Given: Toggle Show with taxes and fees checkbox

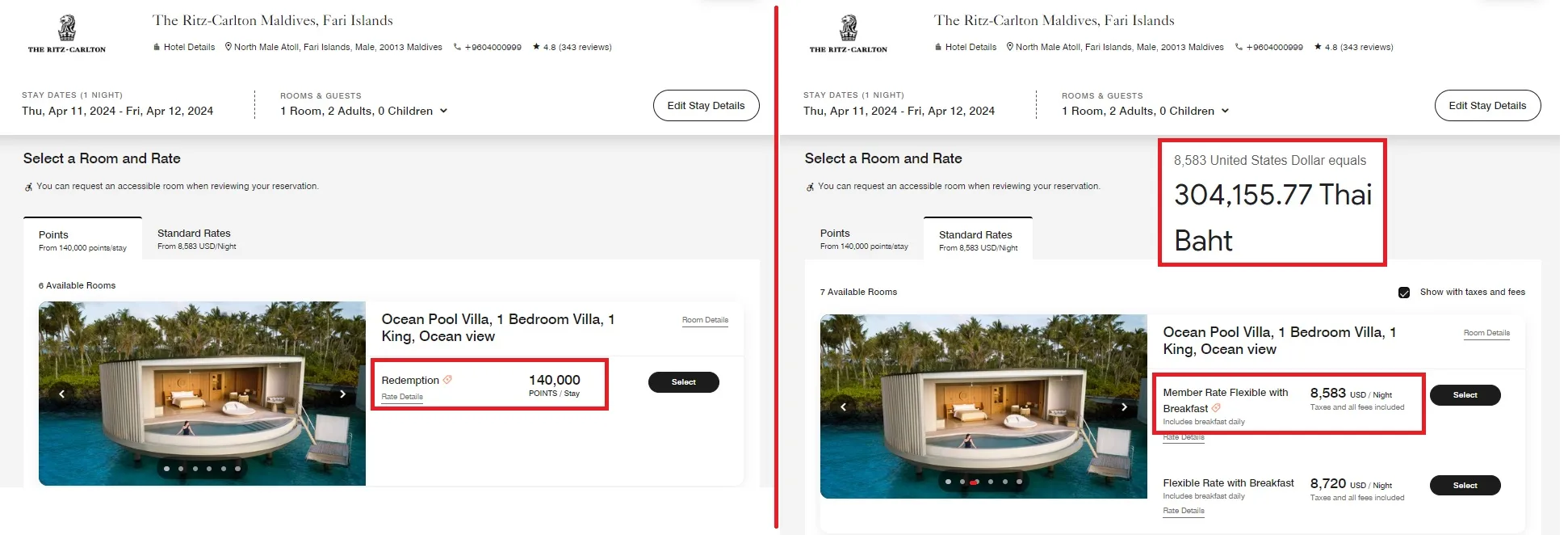Looking at the screenshot, I should click(x=1404, y=293).
